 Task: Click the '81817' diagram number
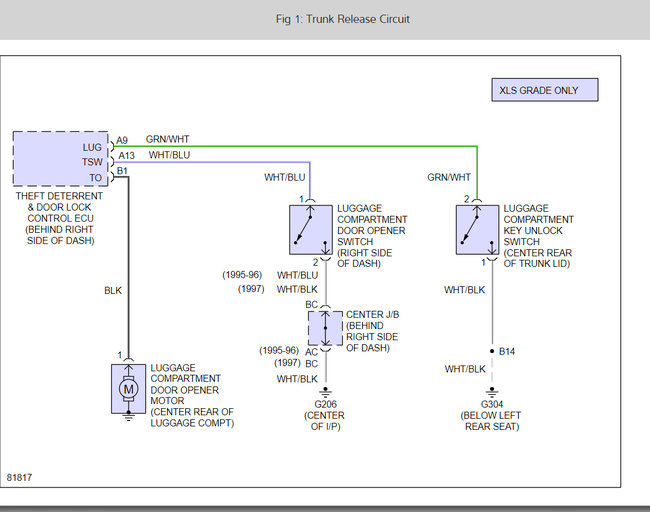coord(19,478)
